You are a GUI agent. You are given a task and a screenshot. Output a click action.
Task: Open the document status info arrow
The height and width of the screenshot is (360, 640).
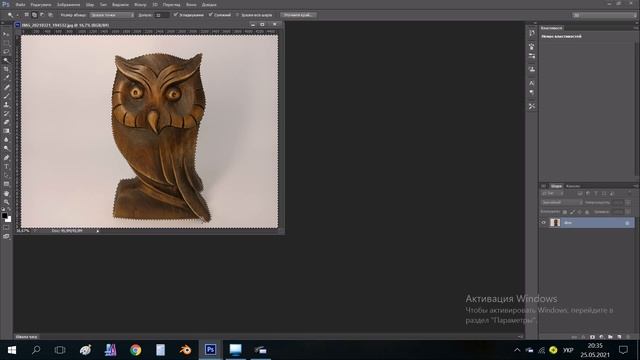[98, 231]
